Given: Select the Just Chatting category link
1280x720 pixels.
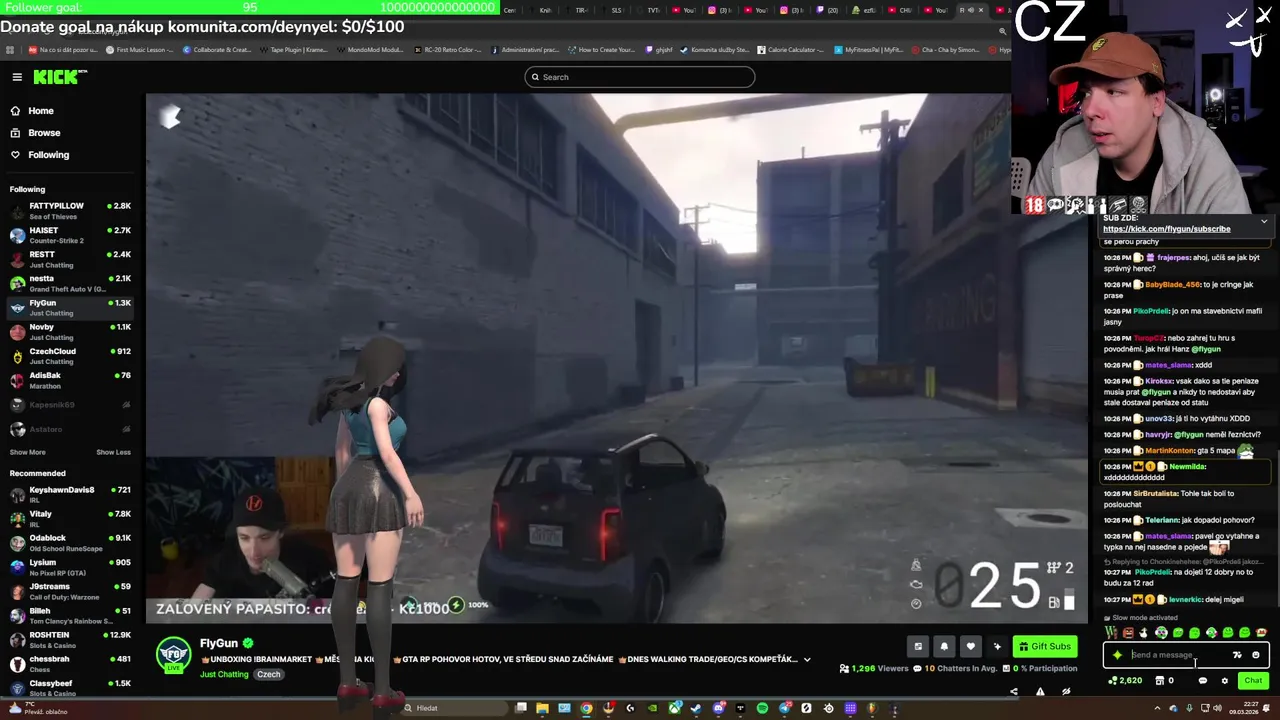Looking at the screenshot, I should pyautogui.click(x=224, y=674).
